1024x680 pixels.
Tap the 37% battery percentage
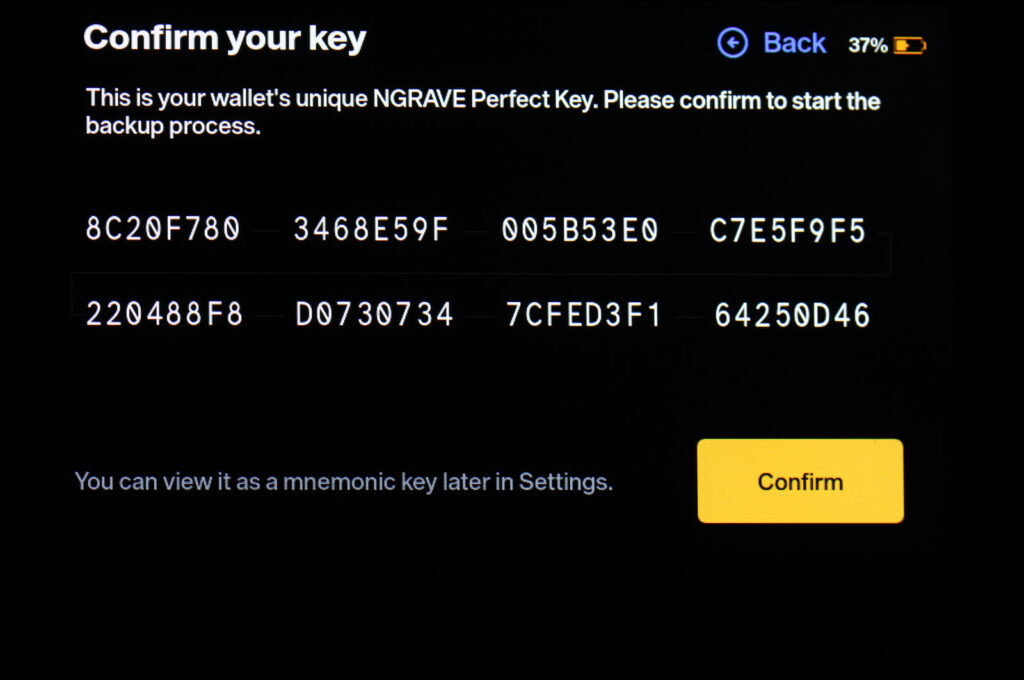867,45
